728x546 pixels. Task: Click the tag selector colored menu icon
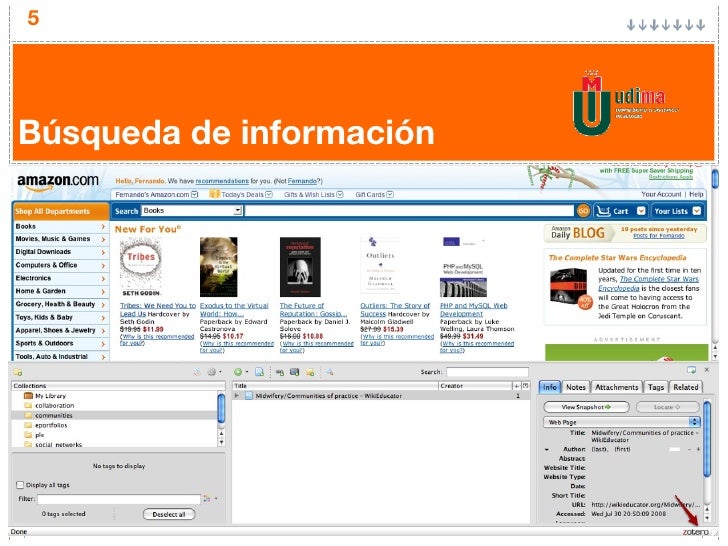(207, 499)
